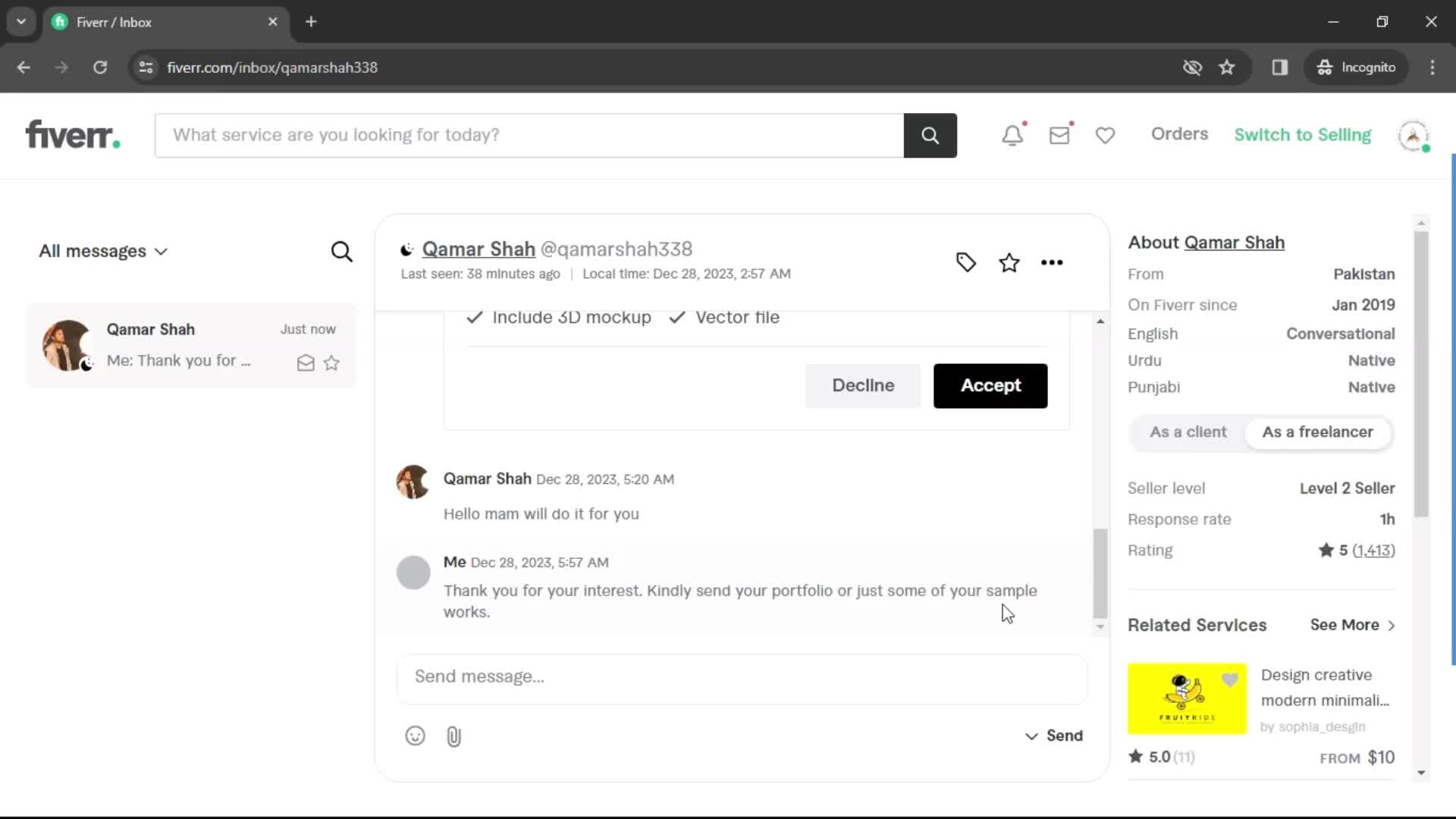Decline the custom offer

pyautogui.click(x=863, y=386)
